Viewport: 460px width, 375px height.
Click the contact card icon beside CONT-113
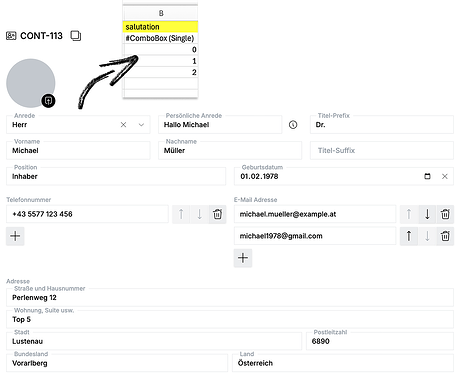pyautogui.click(x=11, y=36)
